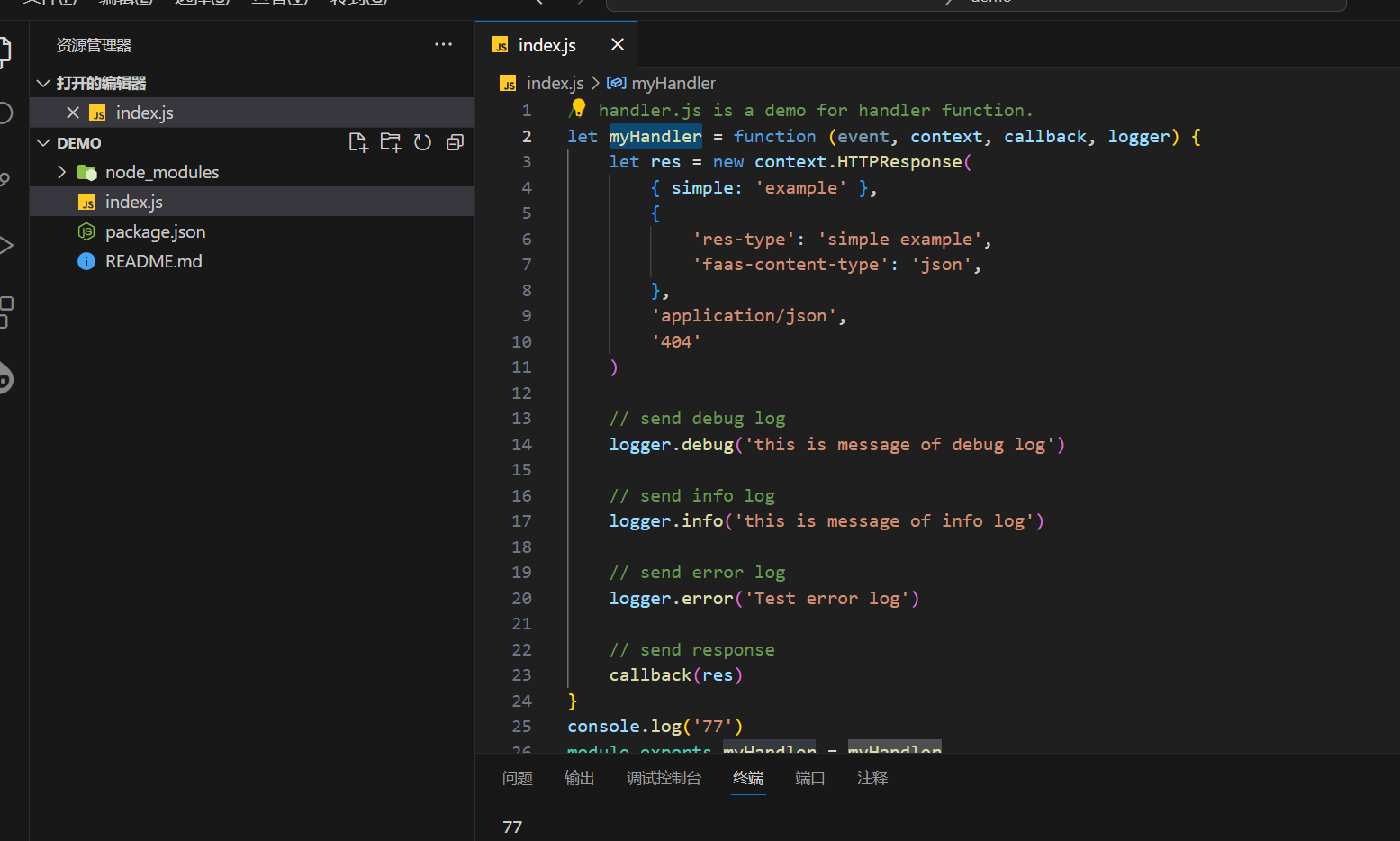Click the explorer panel title
The width and height of the screenshot is (1400, 841).
tap(95, 45)
